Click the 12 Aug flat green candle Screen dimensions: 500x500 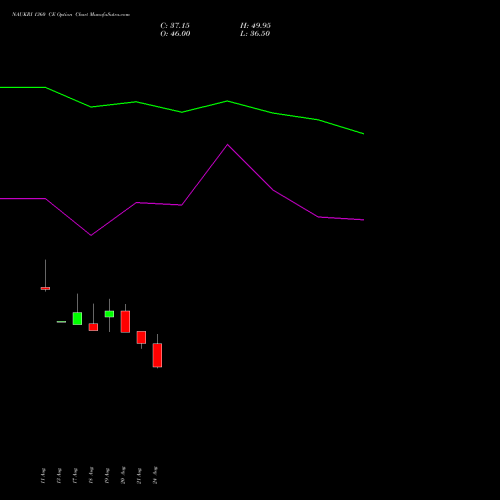(x=61, y=322)
